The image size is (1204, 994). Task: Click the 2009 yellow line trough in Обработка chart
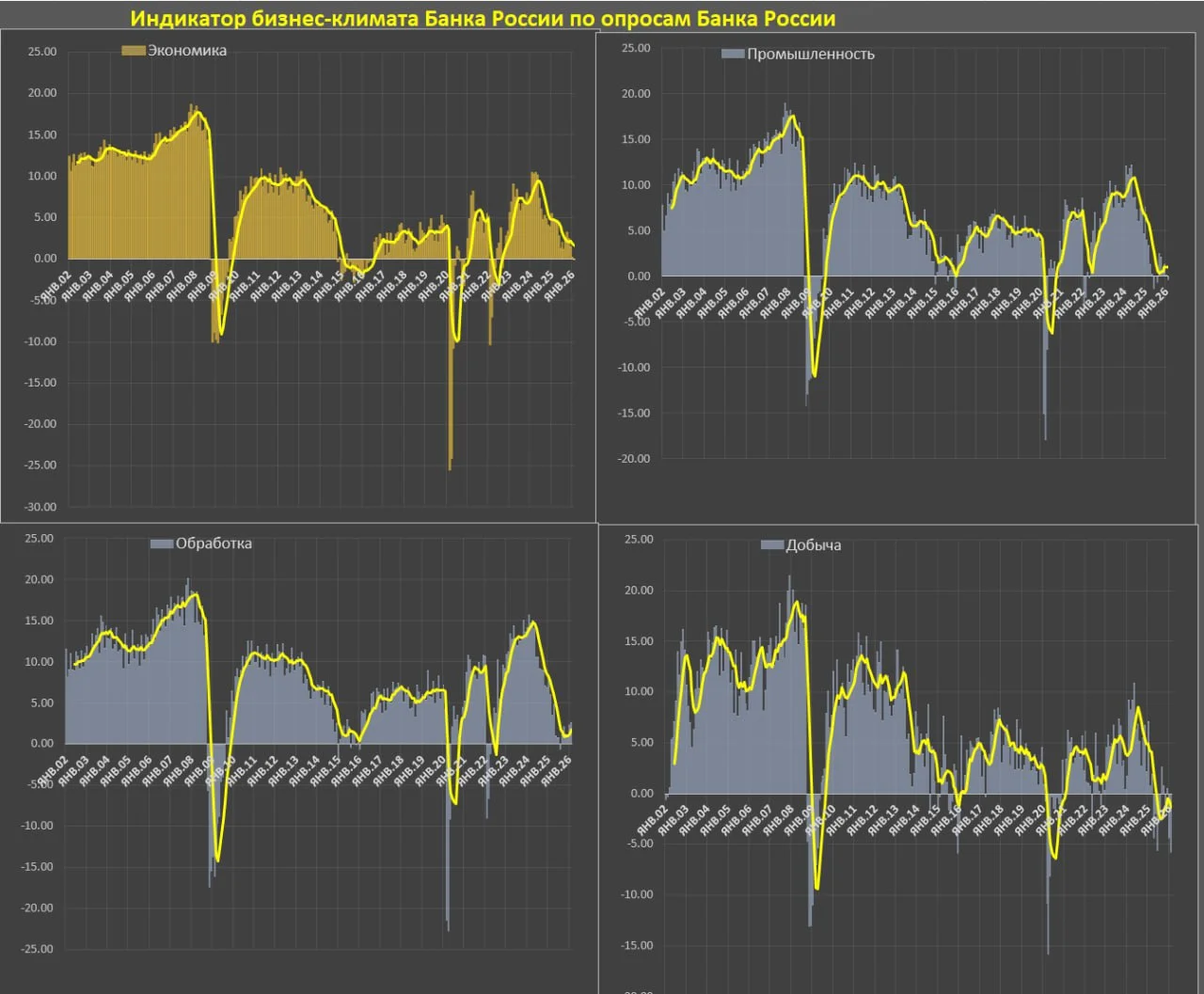(217, 859)
